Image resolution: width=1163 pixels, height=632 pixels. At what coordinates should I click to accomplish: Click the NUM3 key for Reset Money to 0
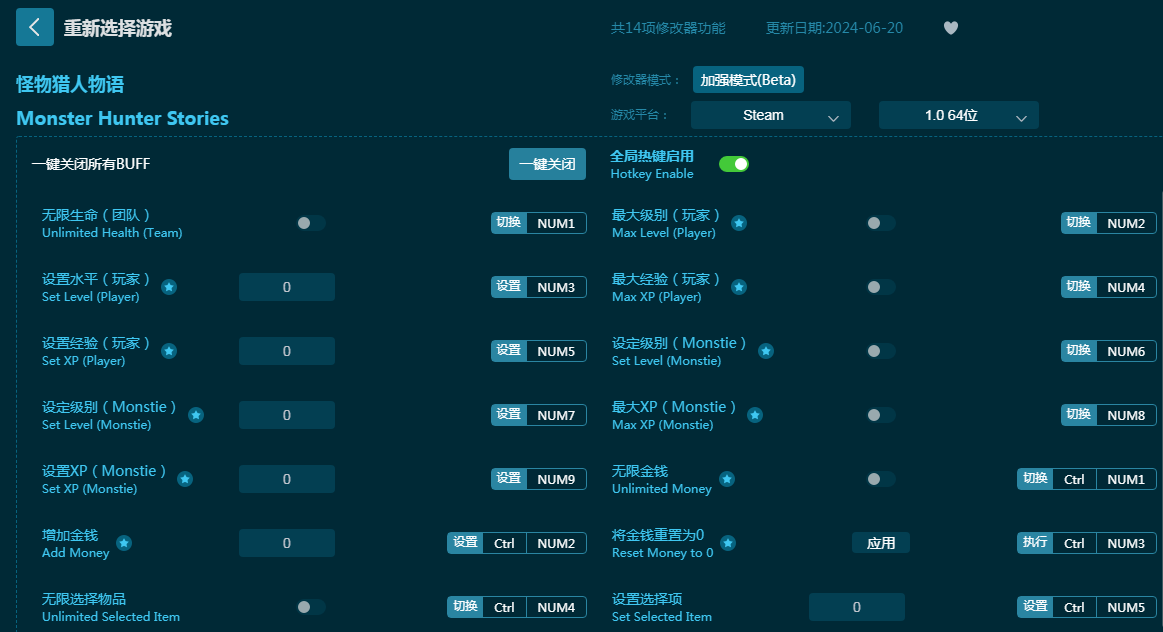[1126, 543]
